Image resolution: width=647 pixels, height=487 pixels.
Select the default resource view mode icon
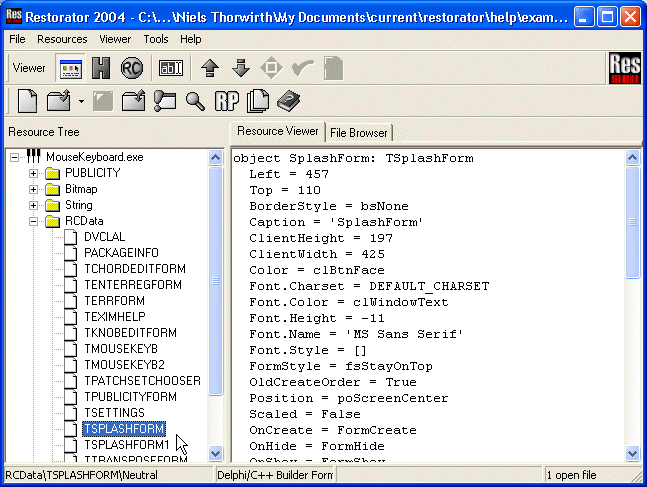pos(71,68)
